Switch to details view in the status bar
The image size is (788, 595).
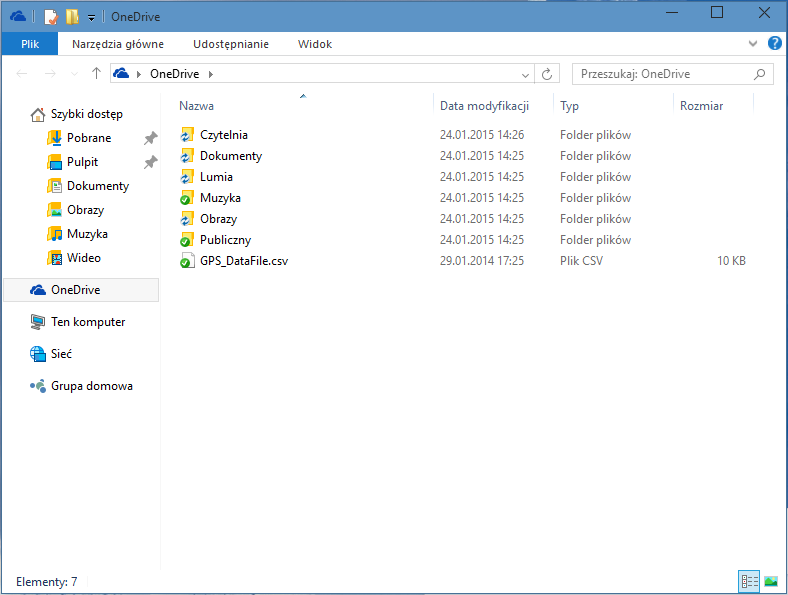748,581
